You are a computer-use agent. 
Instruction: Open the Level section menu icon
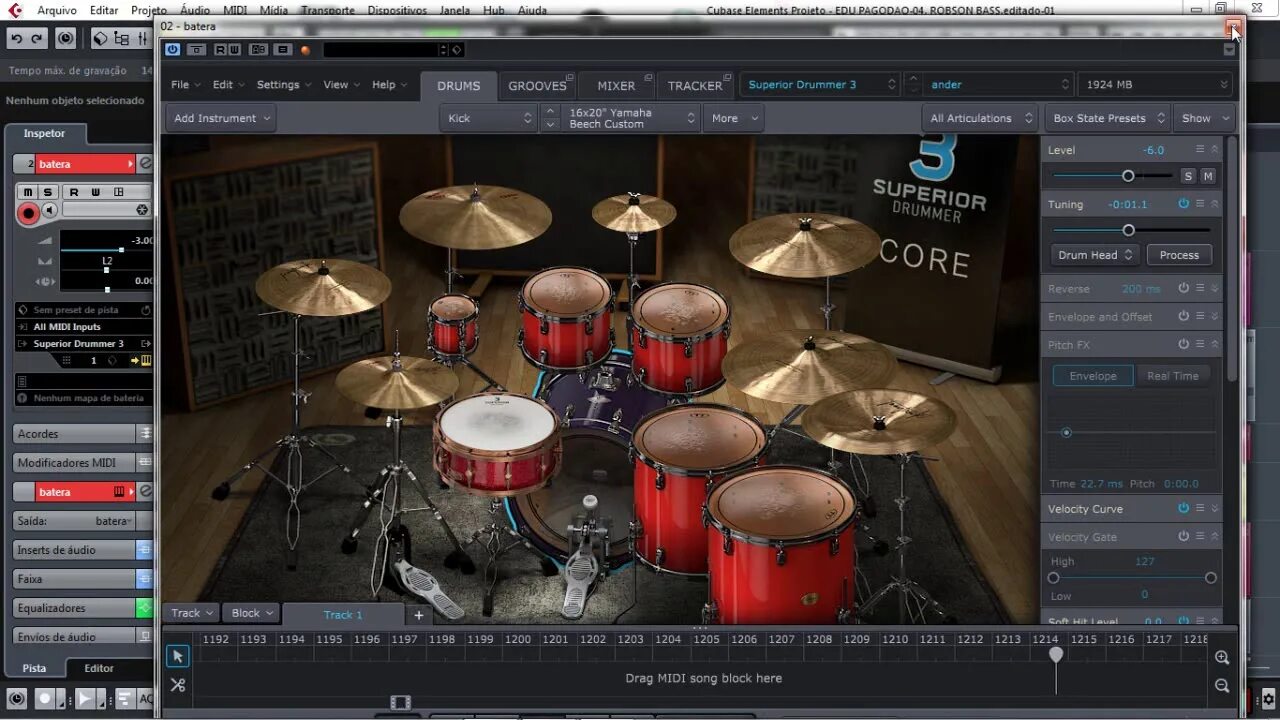[1200, 149]
